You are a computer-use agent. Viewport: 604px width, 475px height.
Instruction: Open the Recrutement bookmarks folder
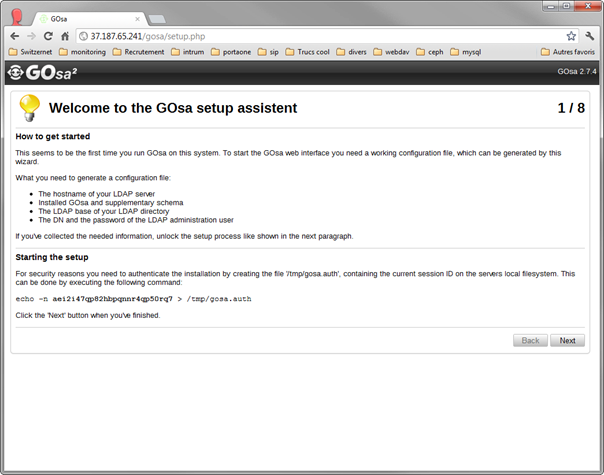(138, 52)
